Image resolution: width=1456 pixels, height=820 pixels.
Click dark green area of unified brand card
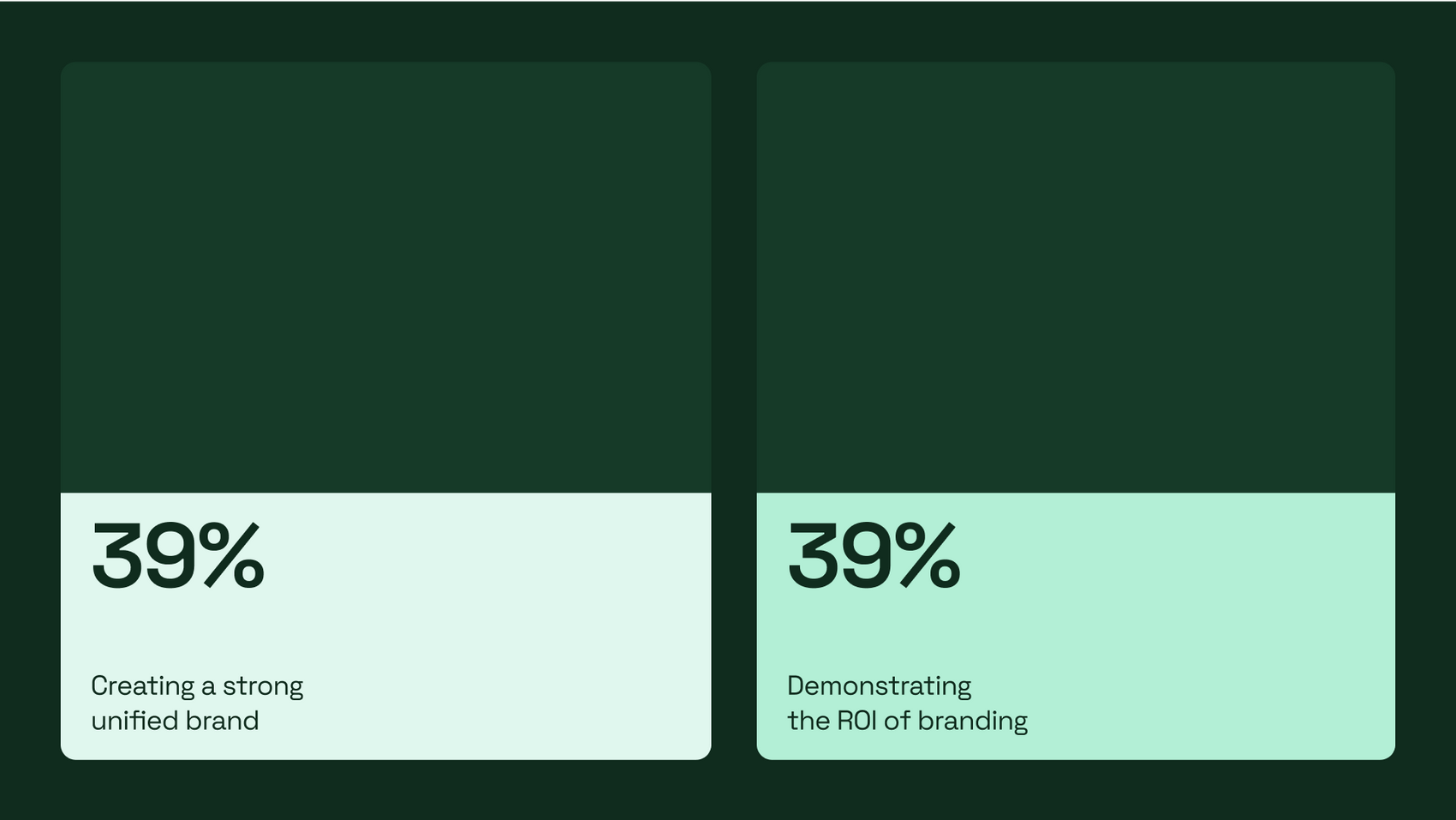385,277
